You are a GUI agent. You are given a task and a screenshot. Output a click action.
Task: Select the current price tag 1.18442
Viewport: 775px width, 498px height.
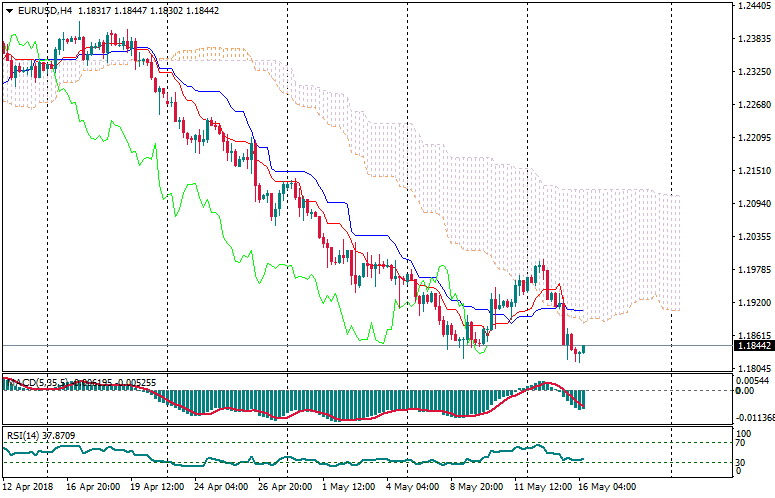(752, 346)
